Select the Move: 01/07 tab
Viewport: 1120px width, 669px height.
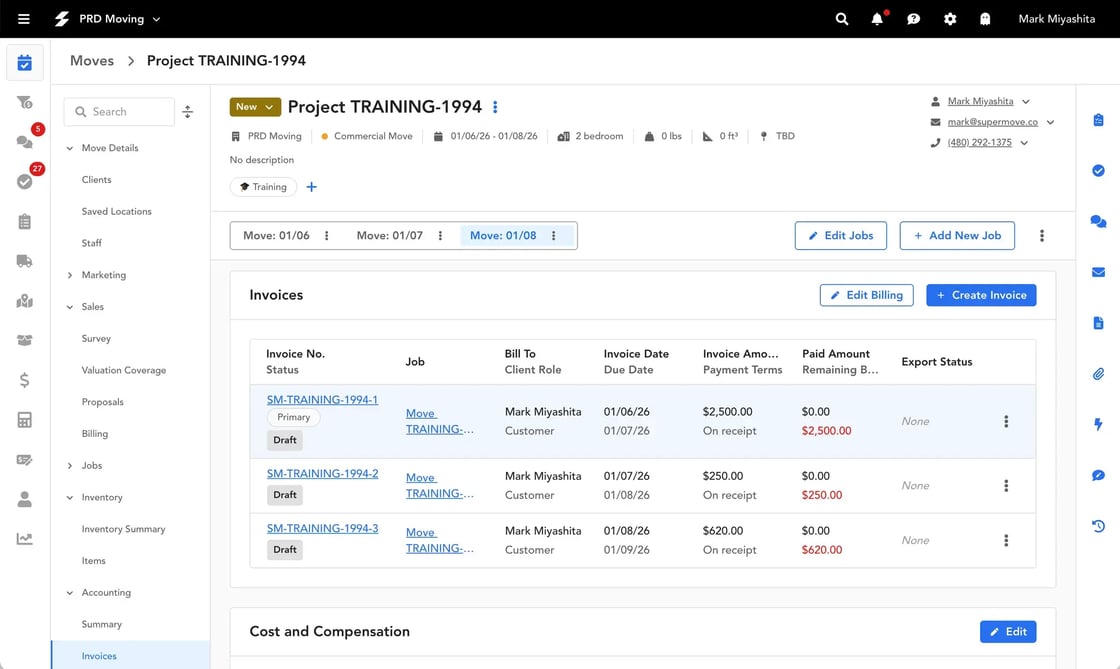click(390, 236)
